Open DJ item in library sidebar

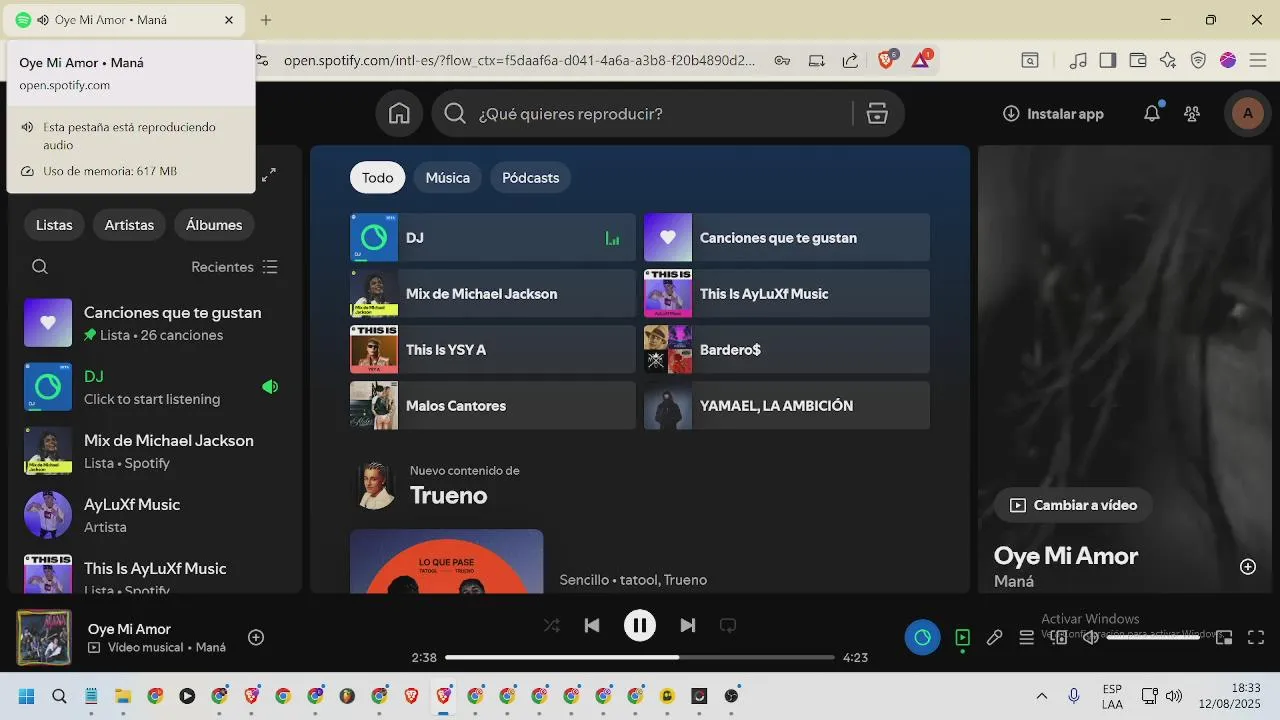point(155,387)
